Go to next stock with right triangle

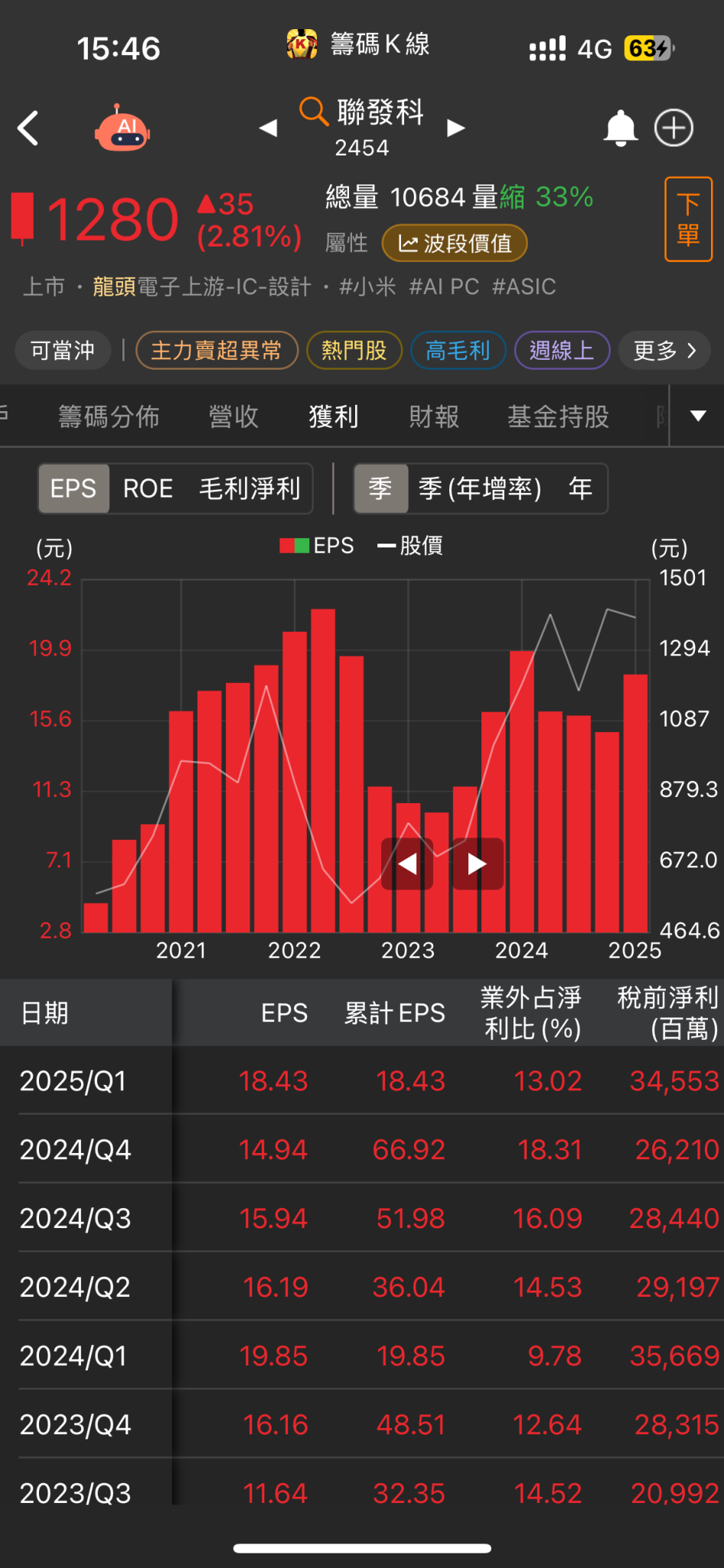[456, 128]
